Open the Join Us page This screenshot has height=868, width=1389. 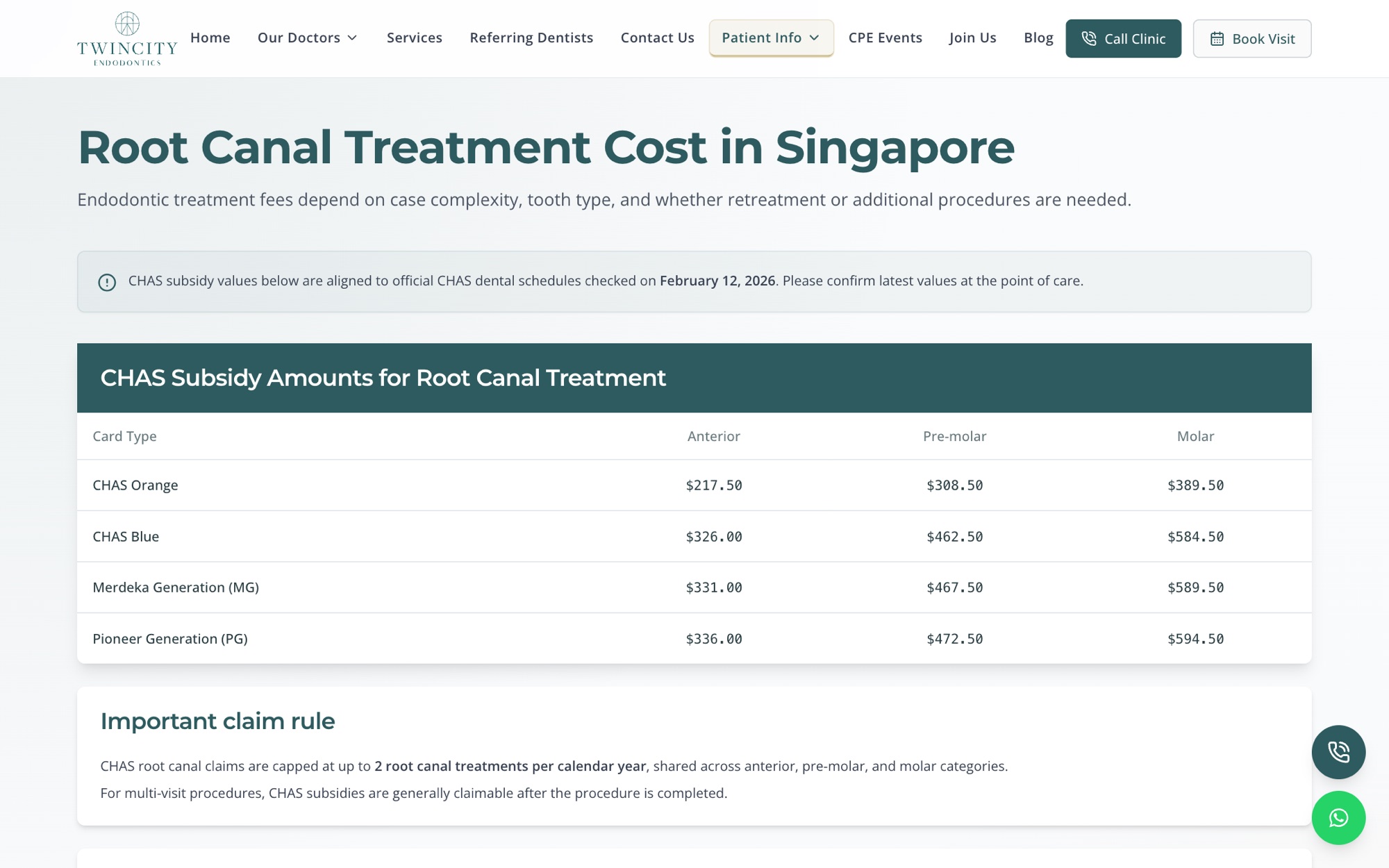(973, 37)
